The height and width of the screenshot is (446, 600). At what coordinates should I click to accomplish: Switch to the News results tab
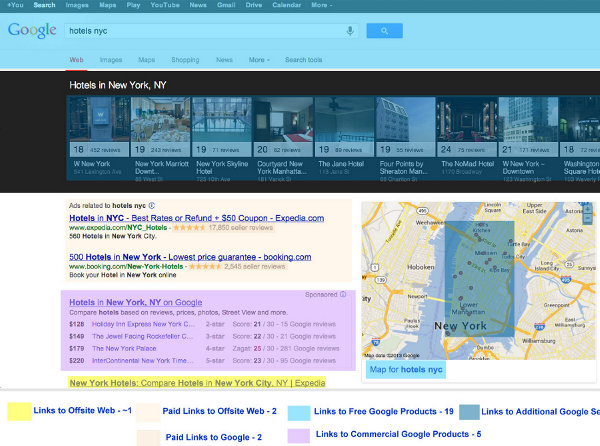(224, 60)
